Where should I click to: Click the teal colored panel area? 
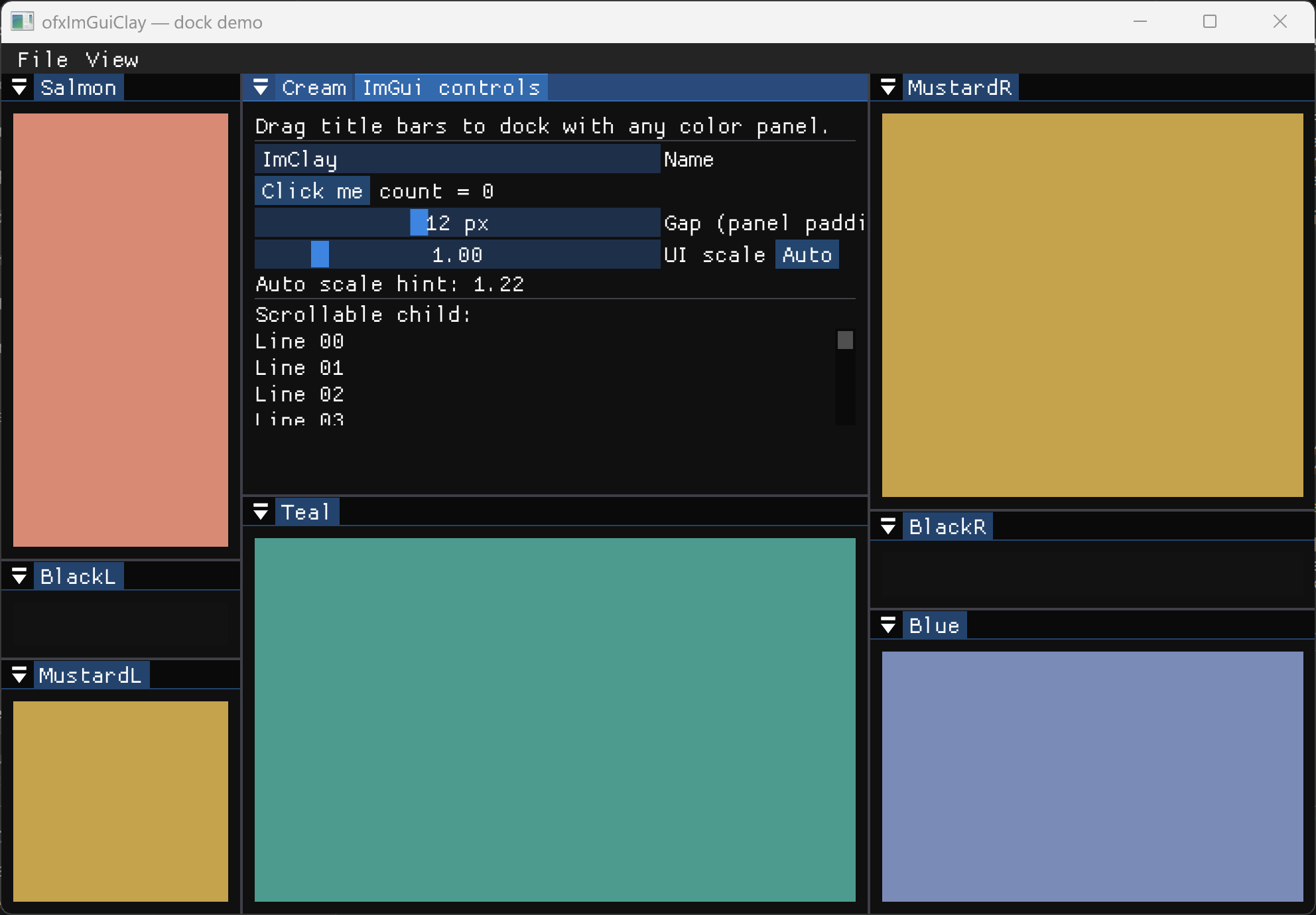coord(555,720)
